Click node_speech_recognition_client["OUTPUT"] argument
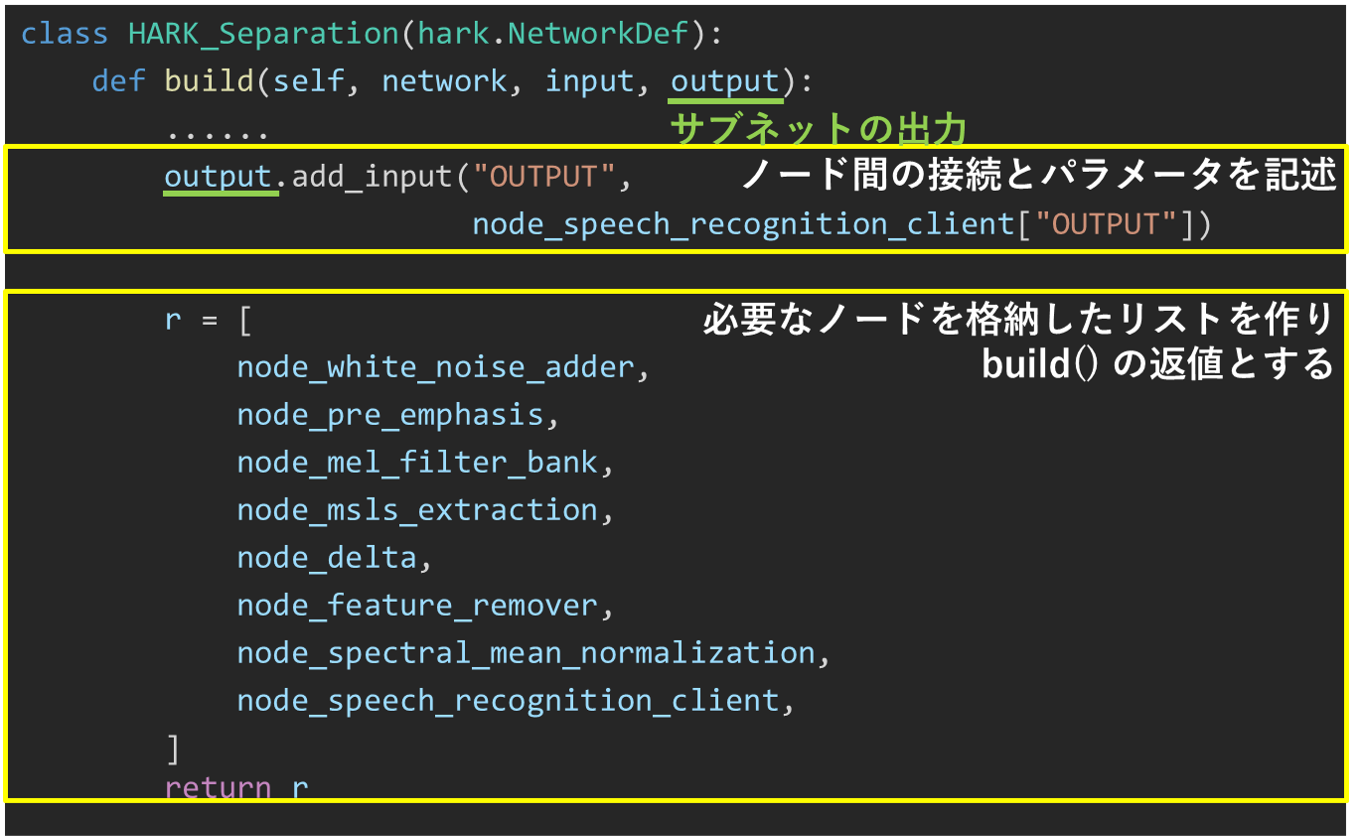Image resolution: width=1361 pixels, height=836 pixels. (x=840, y=224)
